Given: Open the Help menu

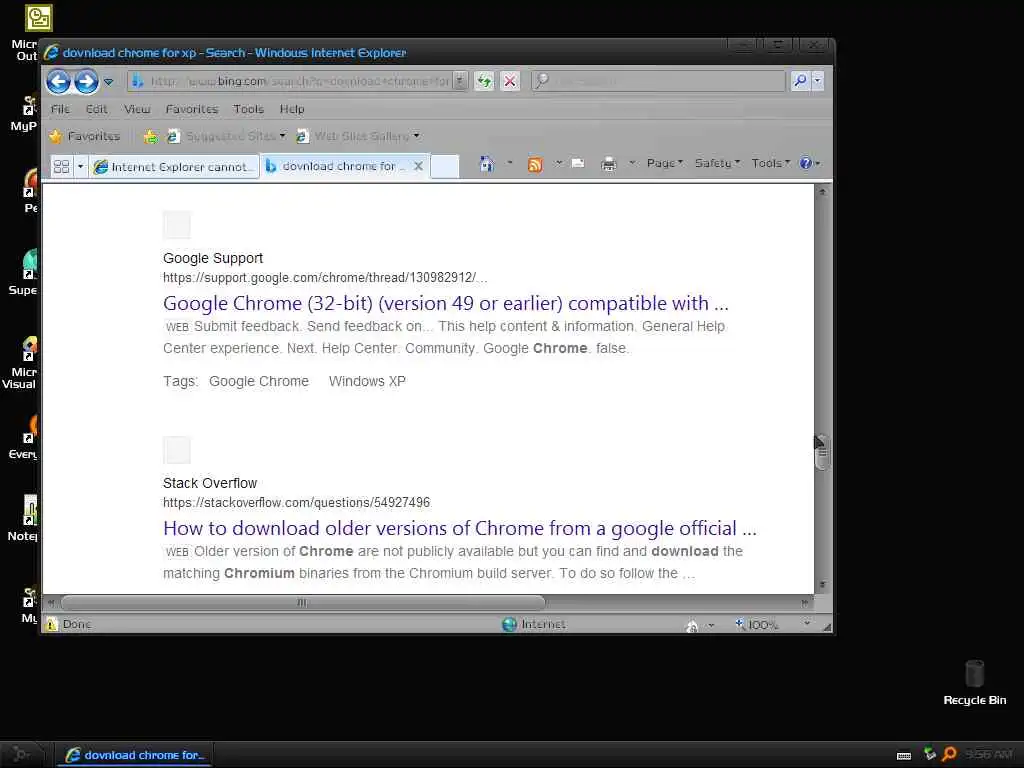Looking at the screenshot, I should tap(292, 109).
